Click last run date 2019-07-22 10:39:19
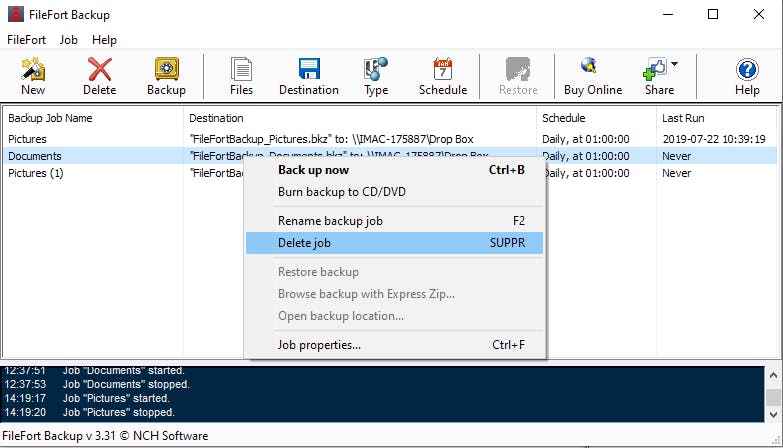 pyautogui.click(x=714, y=139)
